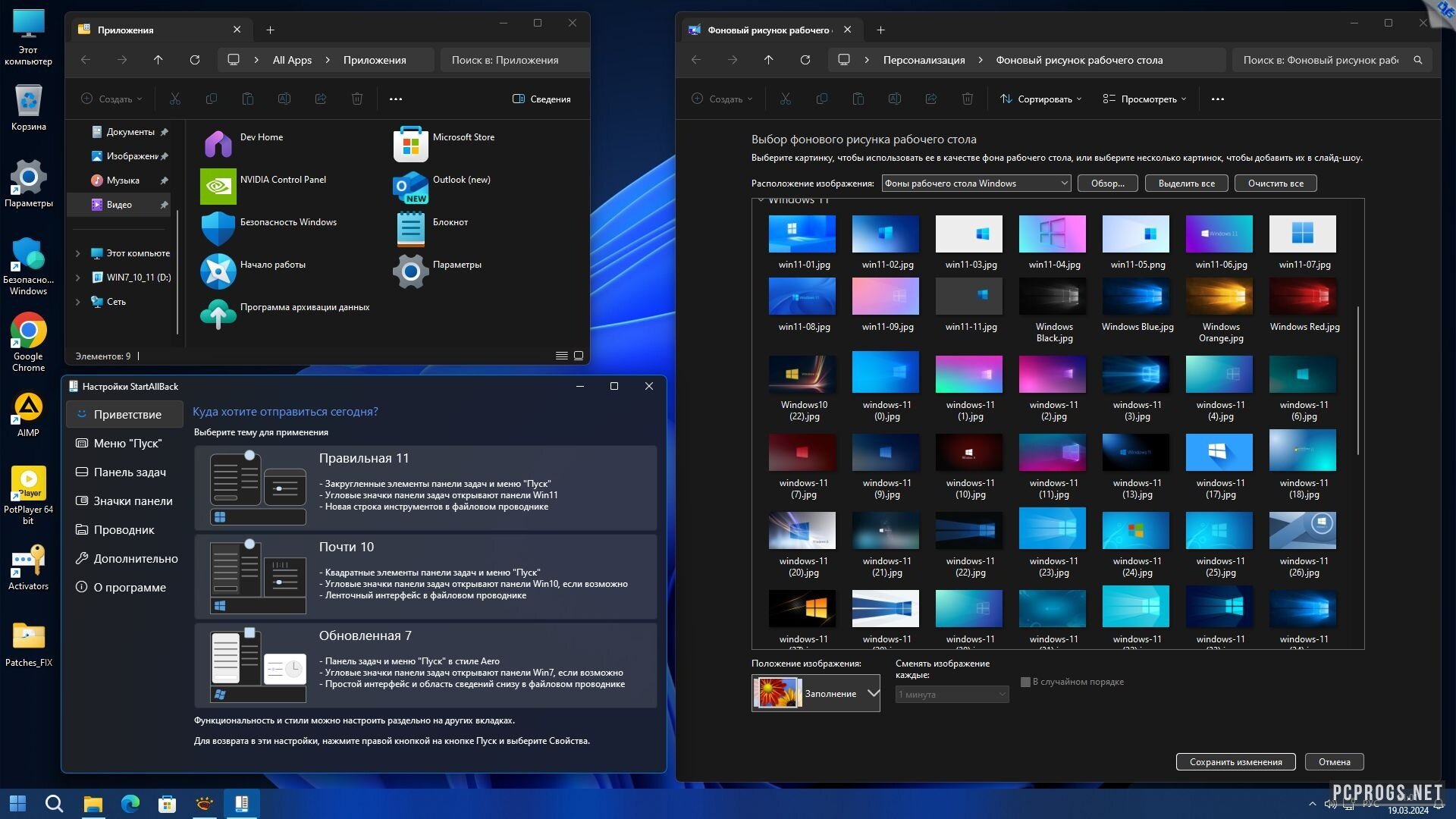Screen dimensions: 1456x819
Task: Open 'Сменять изображение каждые' time dropdown
Action: pyautogui.click(x=950, y=694)
